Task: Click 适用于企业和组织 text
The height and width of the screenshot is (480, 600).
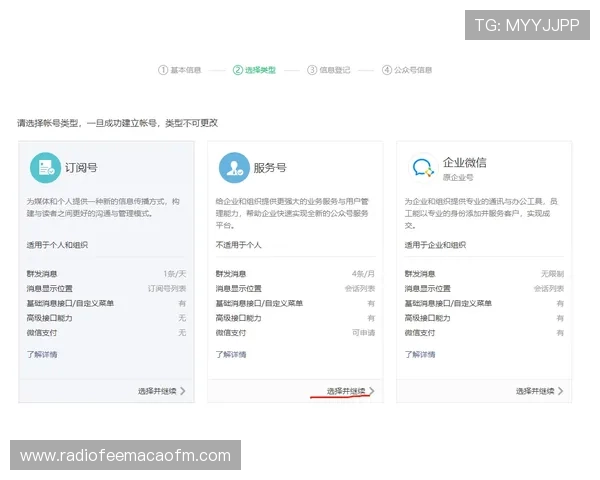Action: click(x=435, y=245)
